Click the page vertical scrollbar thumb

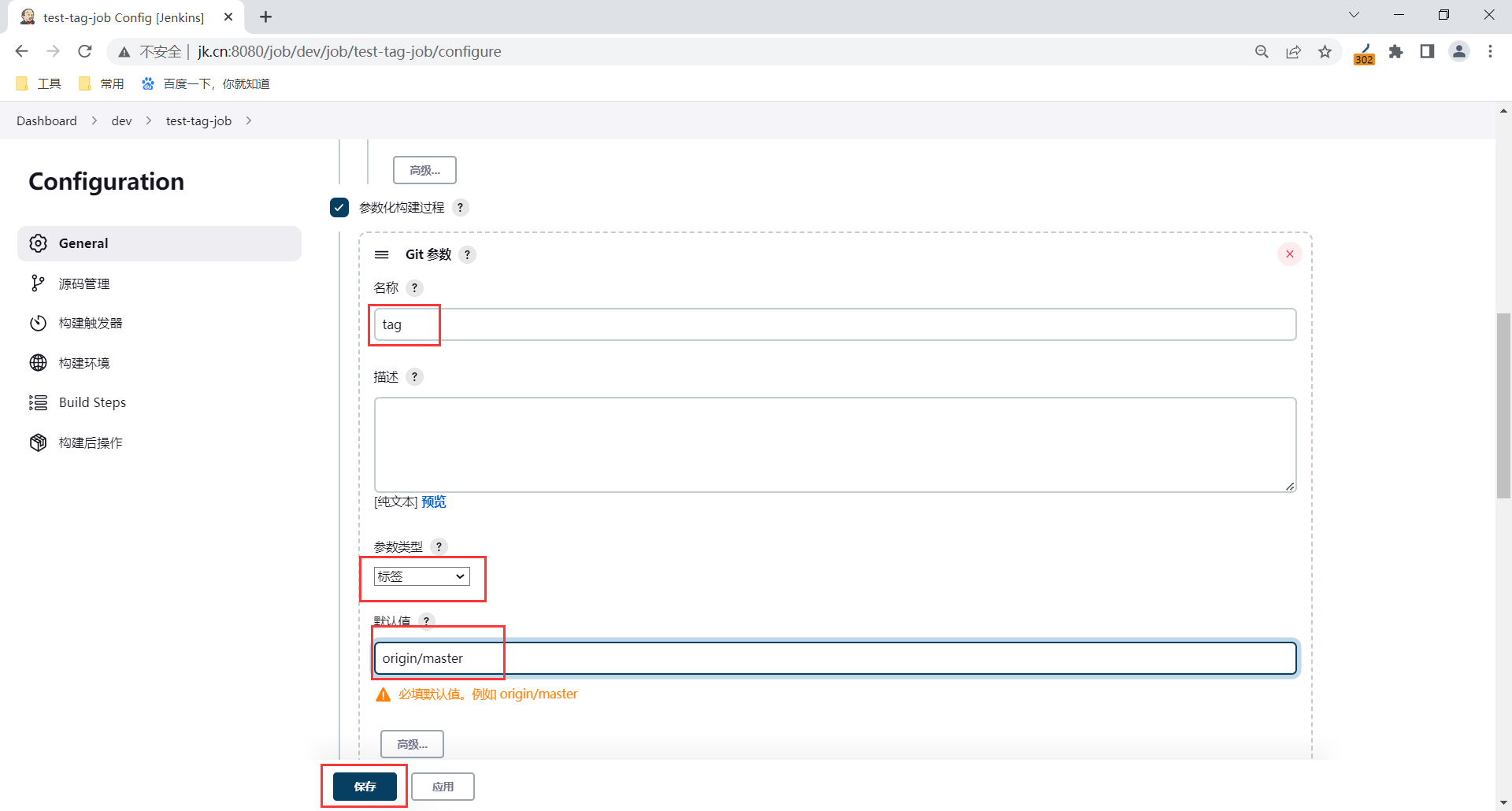(x=1503, y=405)
